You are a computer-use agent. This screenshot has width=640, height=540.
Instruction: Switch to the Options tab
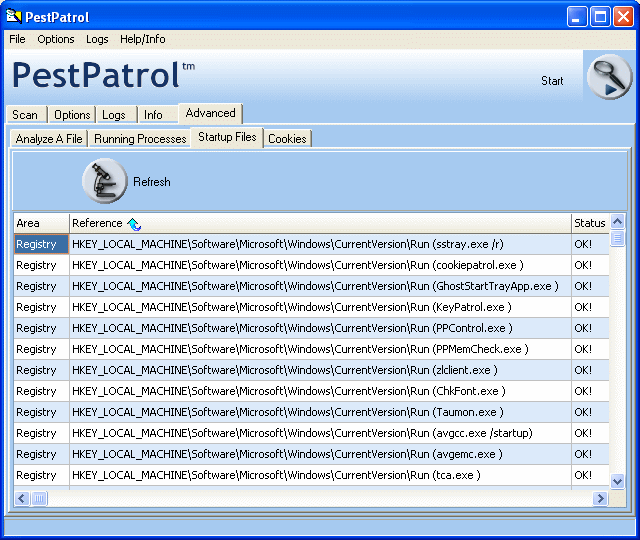tap(72, 115)
